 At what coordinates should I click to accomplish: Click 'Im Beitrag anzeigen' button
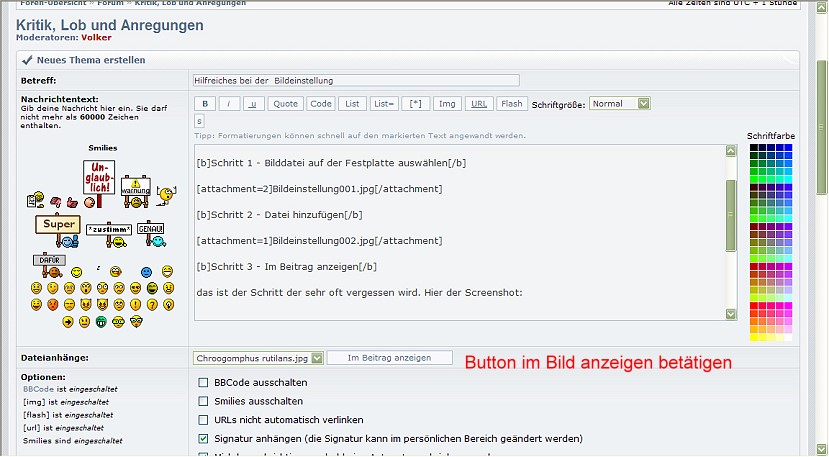click(x=389, y=358)
